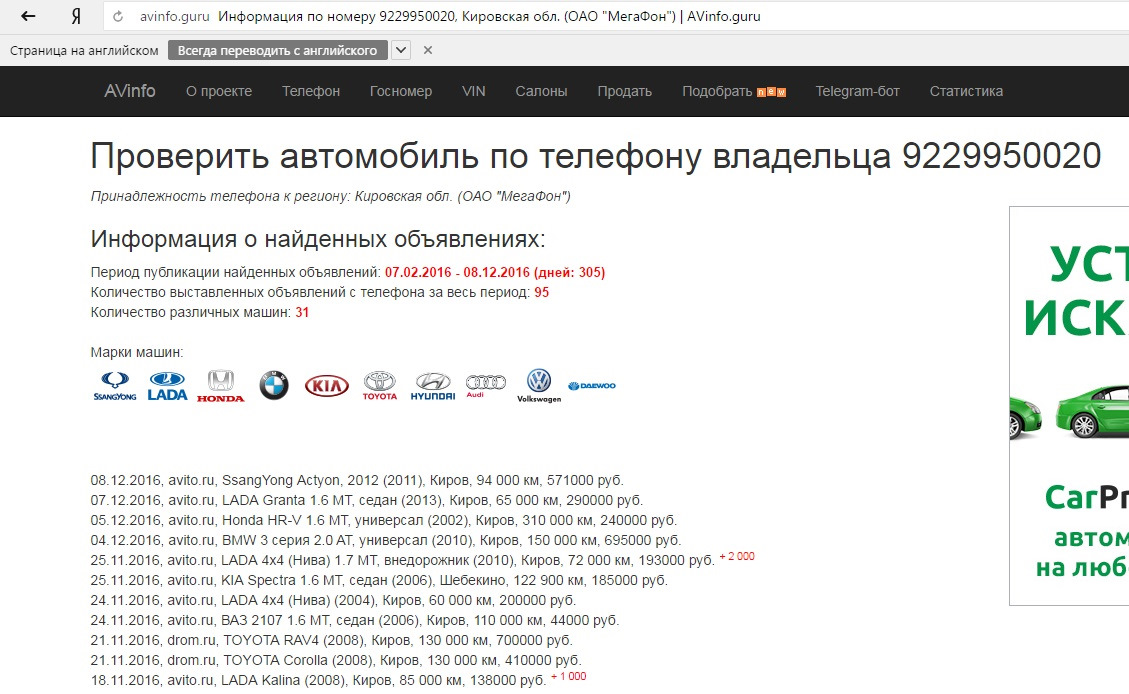
Task: Select the 'Госномер' menu item
Action: click(x=401, y=91)
